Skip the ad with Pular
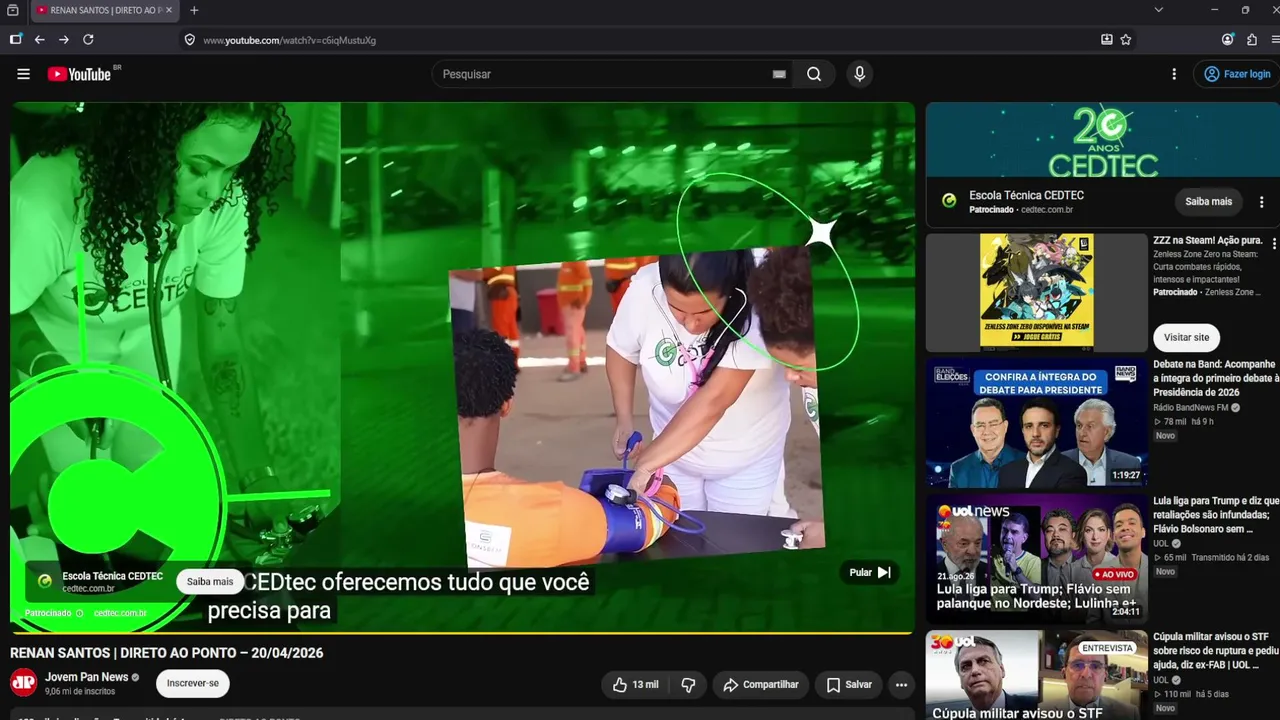Screen dimensions: 1280x720 point(870,573)
